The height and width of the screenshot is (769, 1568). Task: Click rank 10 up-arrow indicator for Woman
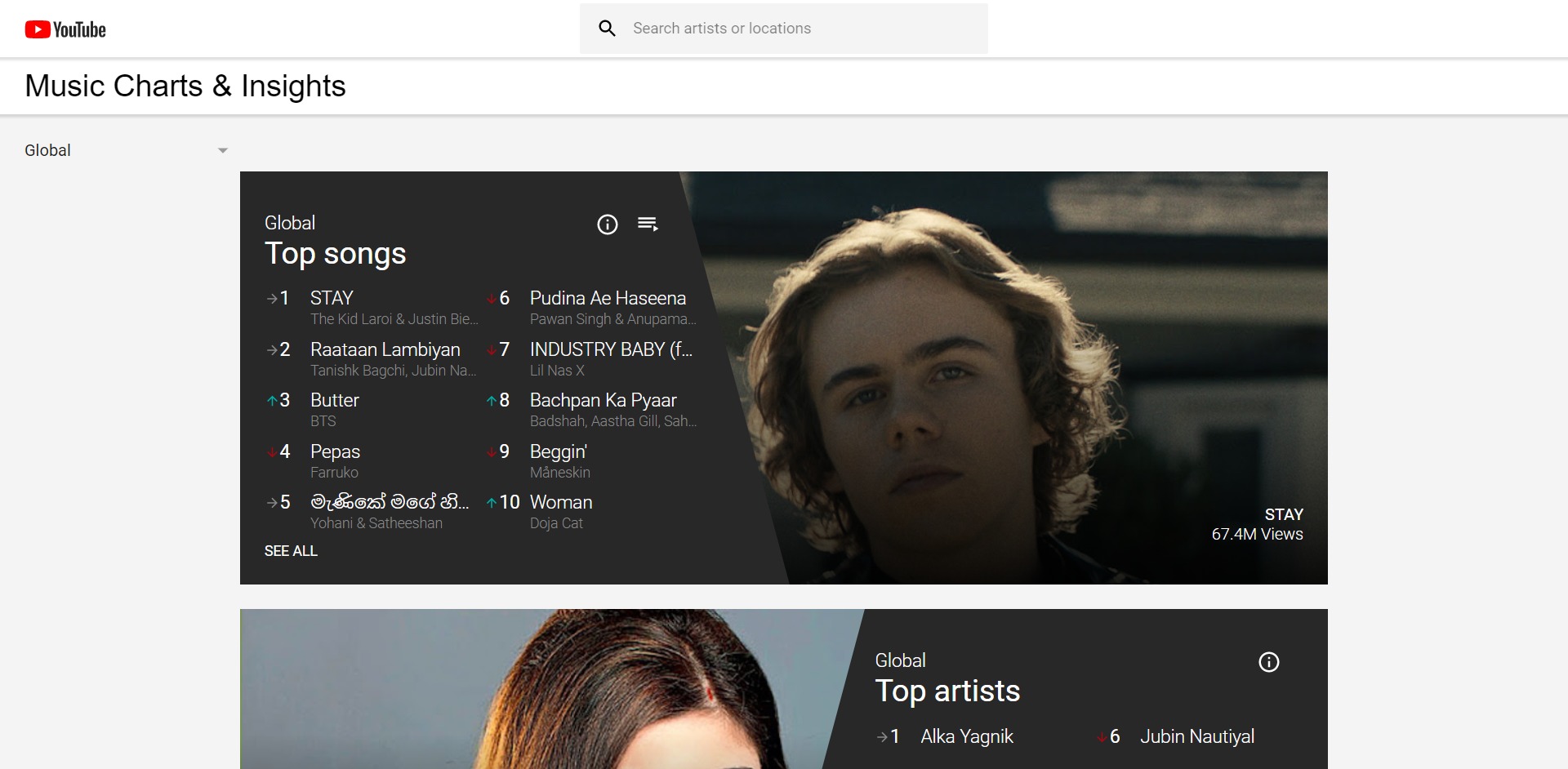[492, 503]
